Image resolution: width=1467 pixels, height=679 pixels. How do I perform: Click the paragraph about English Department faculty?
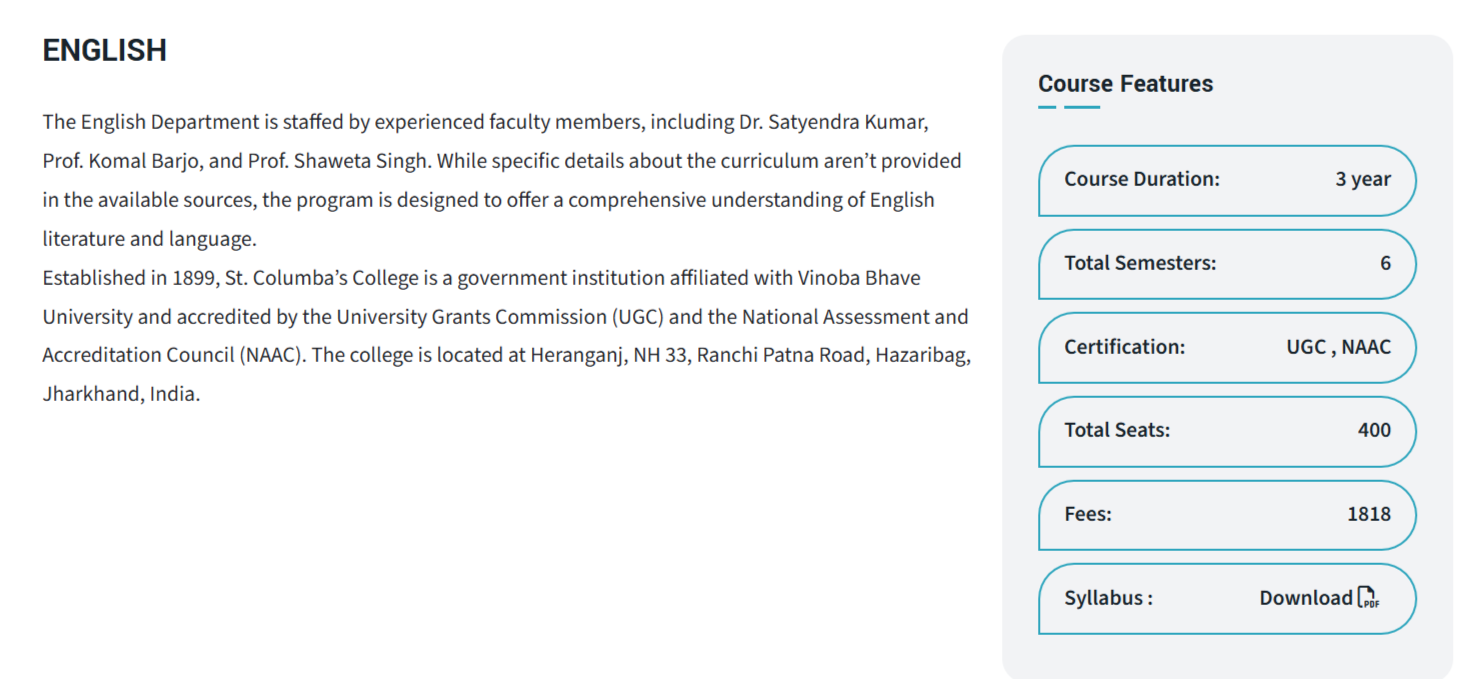(490, 180)
